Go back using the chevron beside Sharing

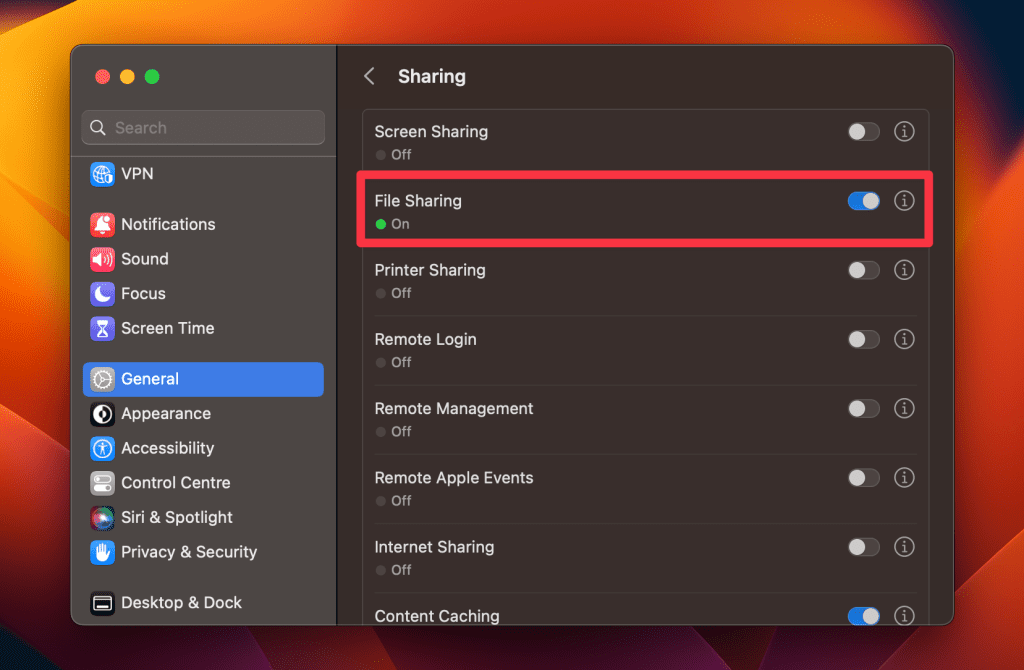click(370, 76)
